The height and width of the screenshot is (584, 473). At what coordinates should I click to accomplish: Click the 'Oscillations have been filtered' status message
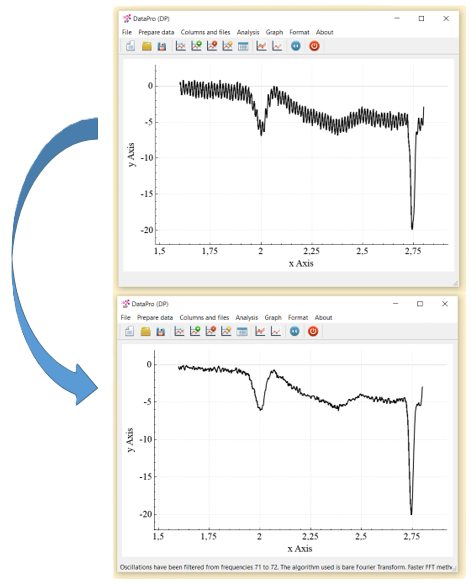tap(286, 567)
